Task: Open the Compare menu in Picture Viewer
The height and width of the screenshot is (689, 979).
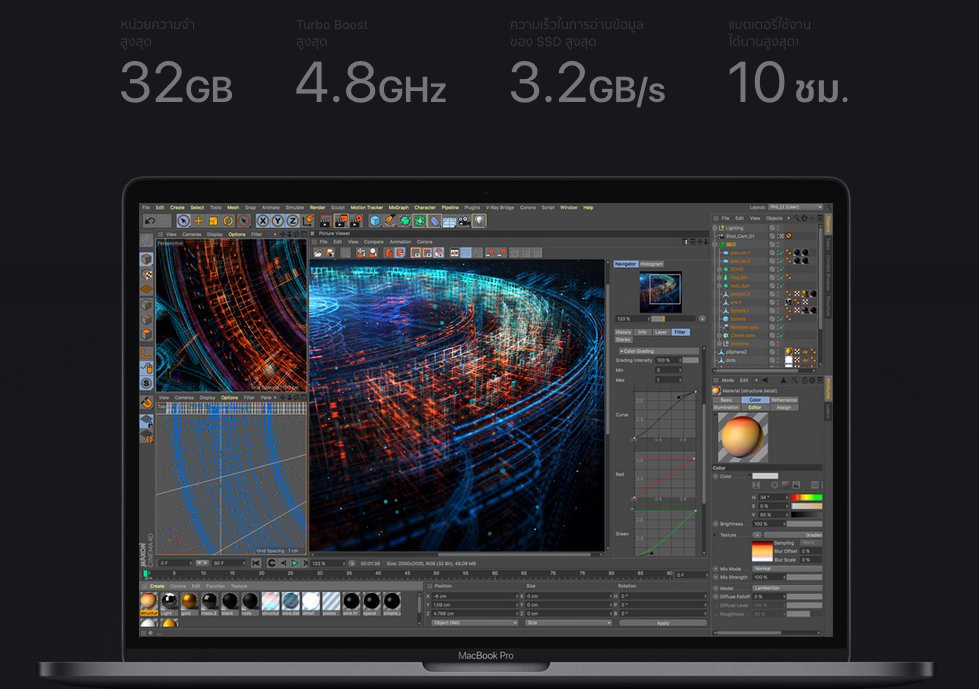Action: click(x=373, y=242)
